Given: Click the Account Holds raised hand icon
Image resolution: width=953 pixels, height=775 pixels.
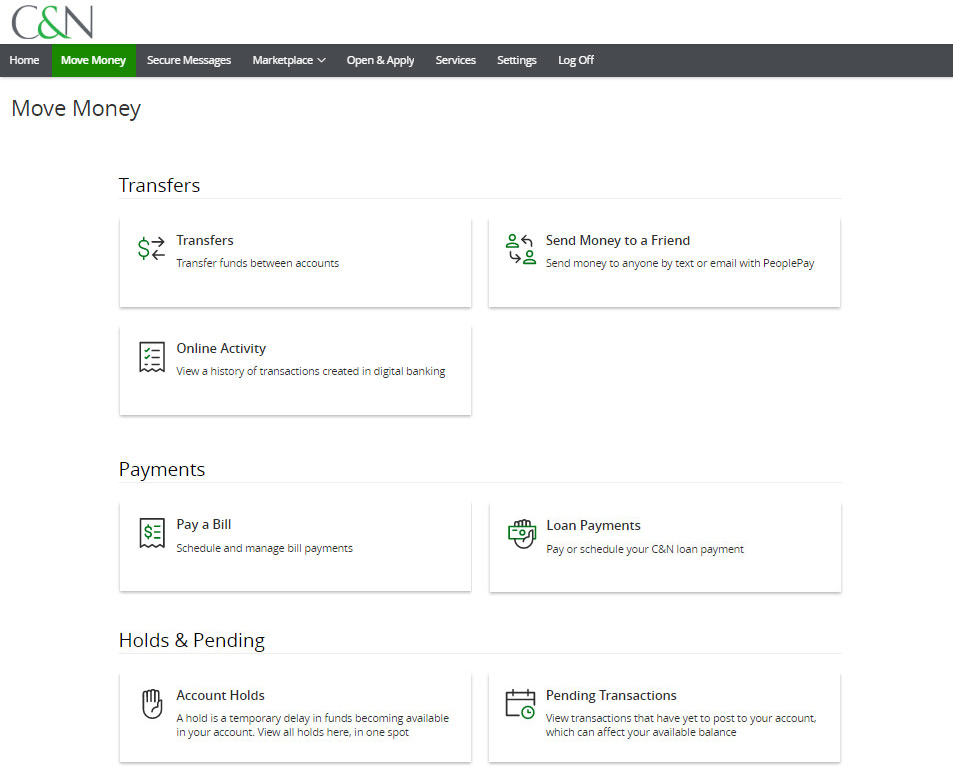Looking at the screenshot, I should point(152,704).
